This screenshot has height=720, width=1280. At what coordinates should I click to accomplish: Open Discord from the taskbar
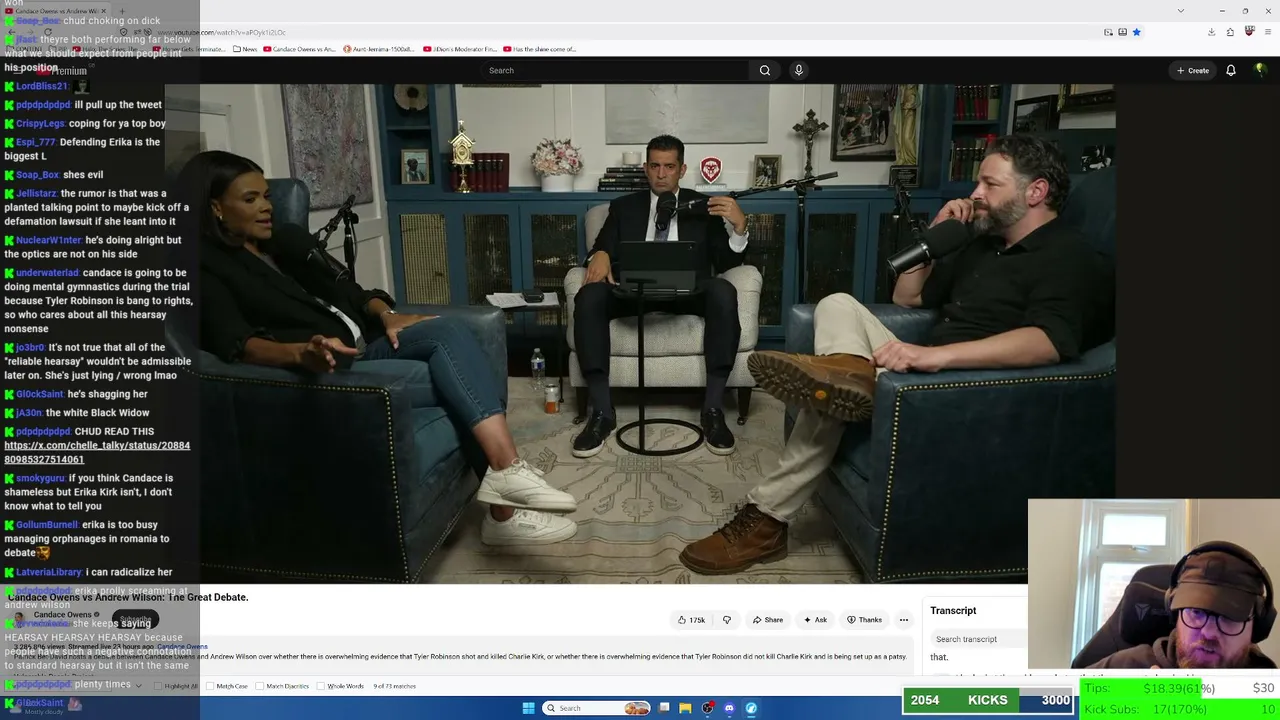[x=729, y=708]
